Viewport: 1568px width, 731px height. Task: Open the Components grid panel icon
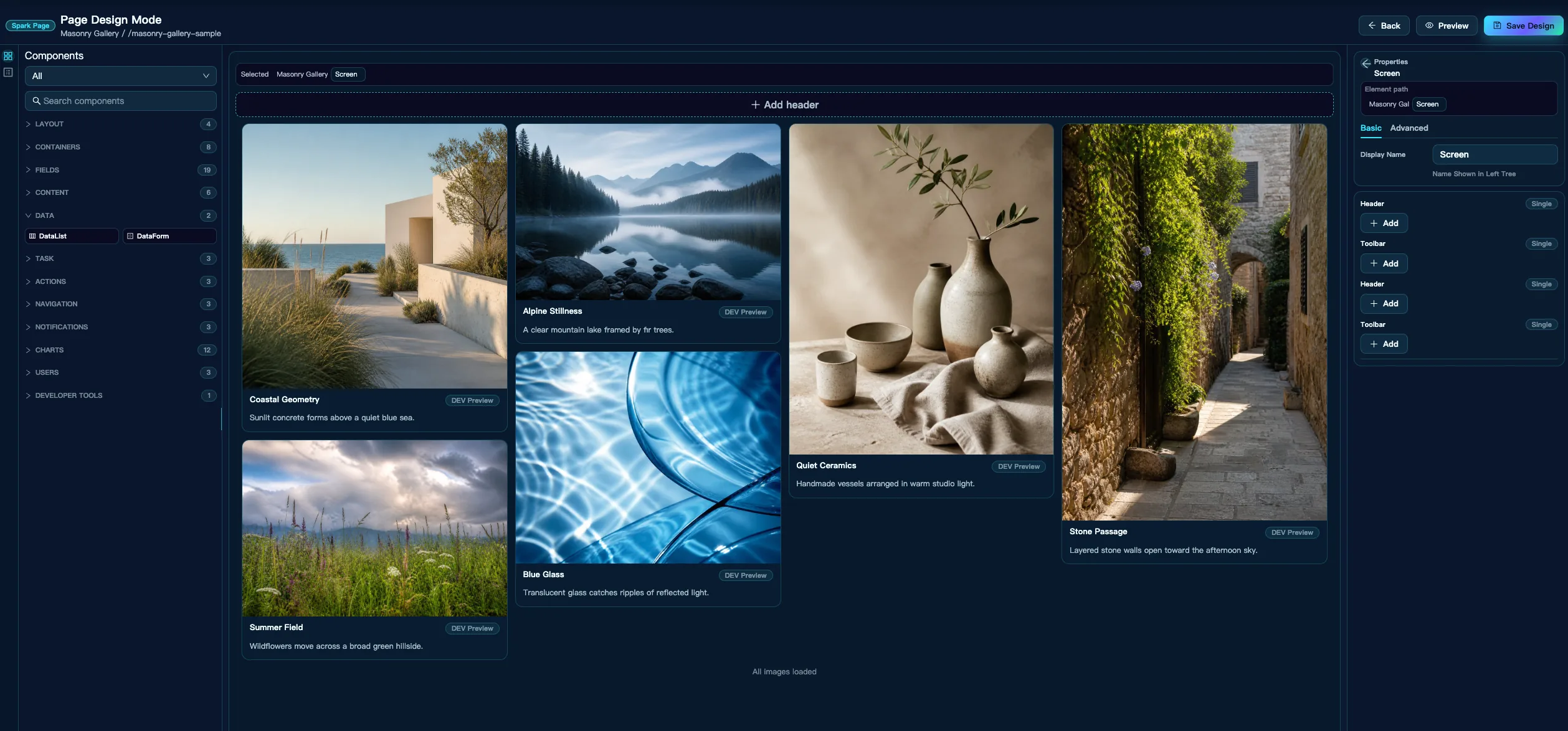[8, 56]
